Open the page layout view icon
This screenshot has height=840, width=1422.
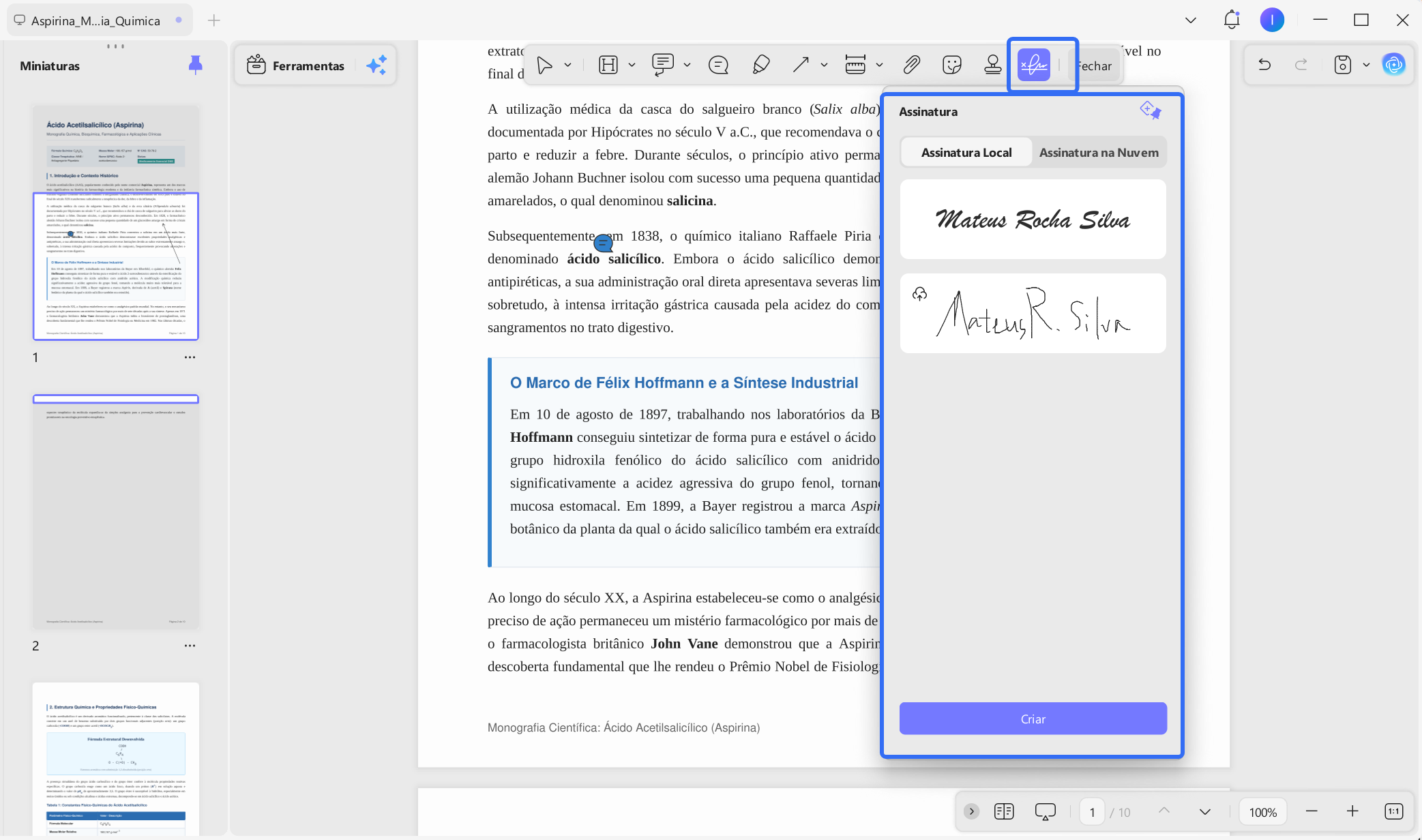coord(1004,811)
